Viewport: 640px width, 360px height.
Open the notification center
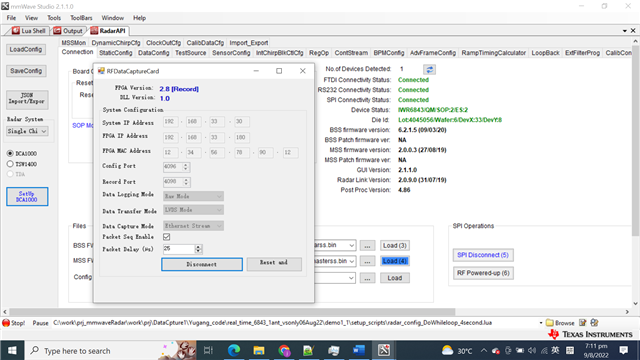click(x=623, y=350)
